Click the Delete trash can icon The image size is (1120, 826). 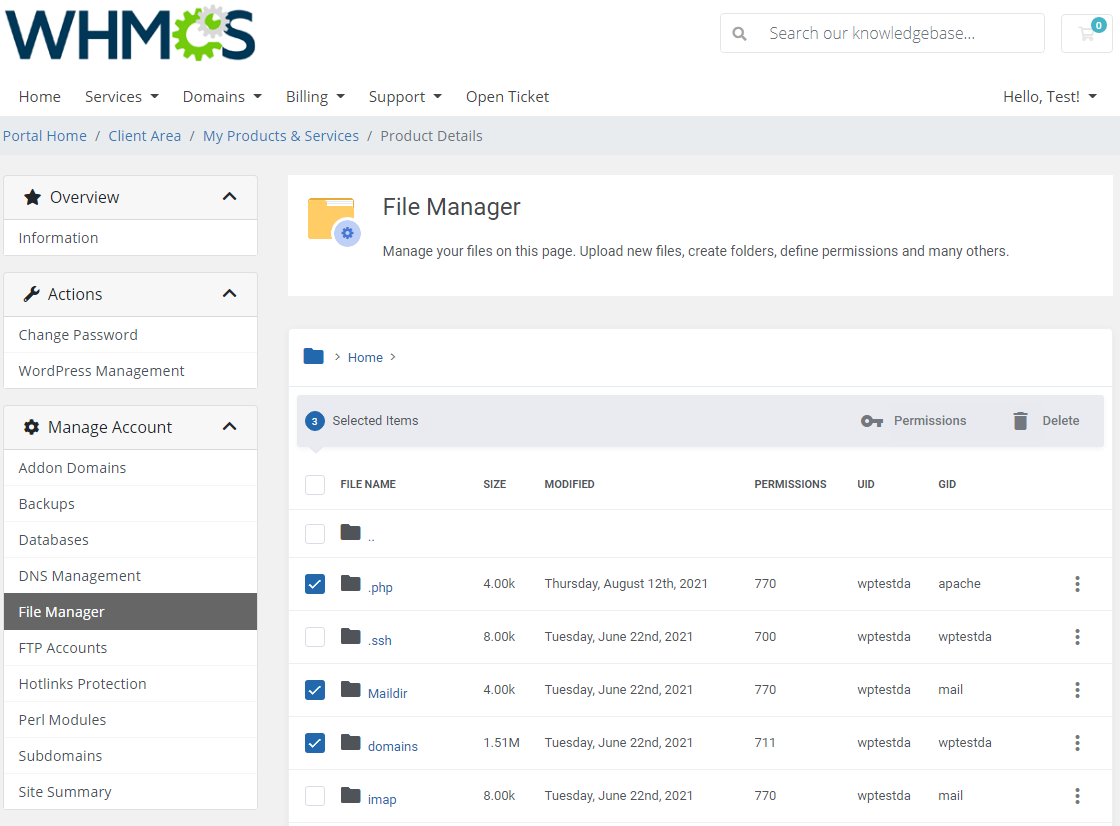(x=1020, y=421)
